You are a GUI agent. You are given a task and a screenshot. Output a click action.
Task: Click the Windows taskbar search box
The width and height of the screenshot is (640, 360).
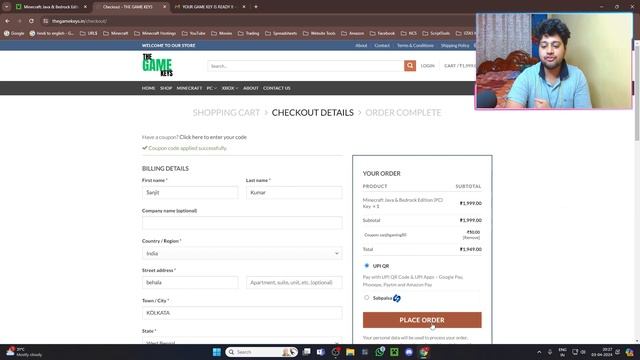pyautogui.click(x=261, y=352)
